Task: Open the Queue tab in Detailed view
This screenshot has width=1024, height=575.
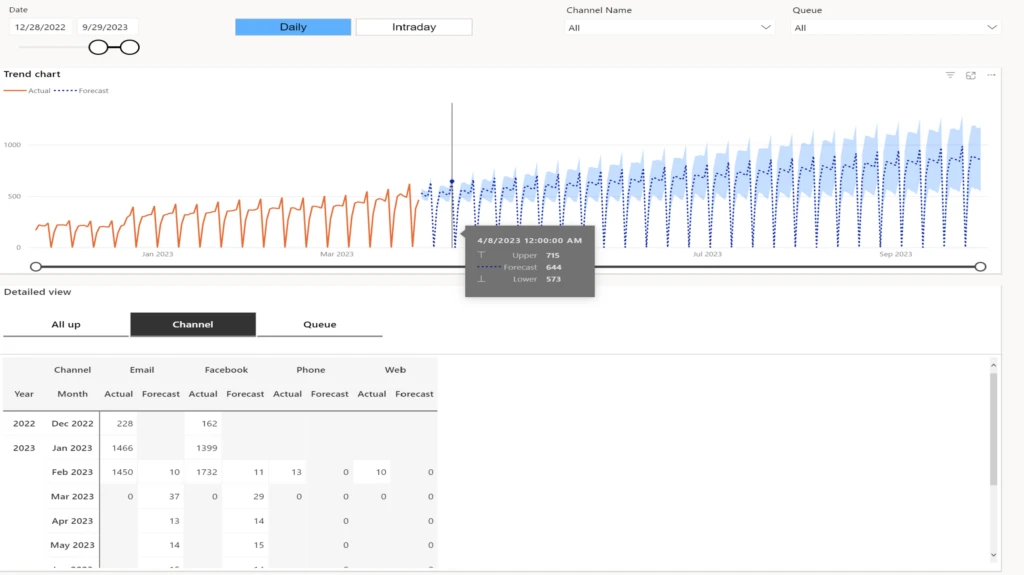Action: (x=320, y=324)
